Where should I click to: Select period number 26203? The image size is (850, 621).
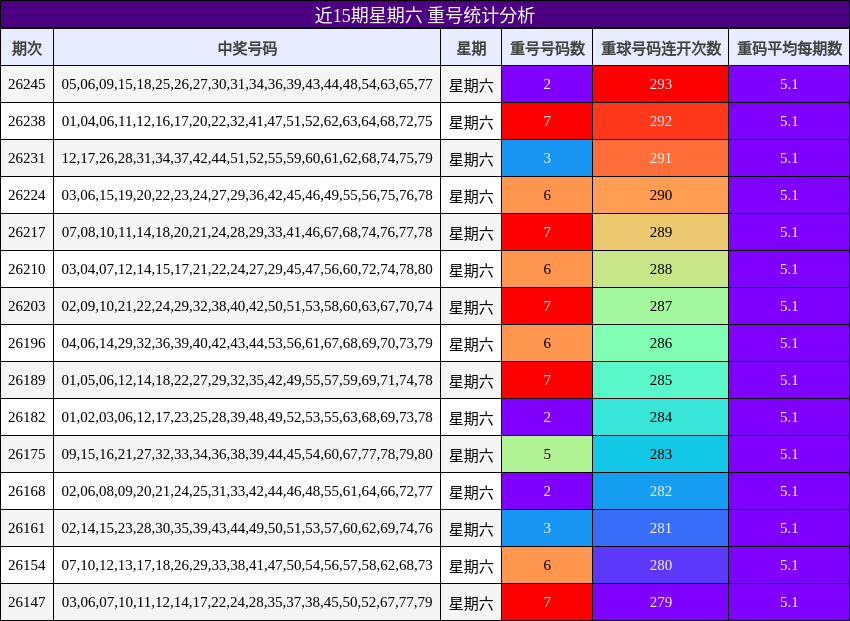[x=27, y=306]
